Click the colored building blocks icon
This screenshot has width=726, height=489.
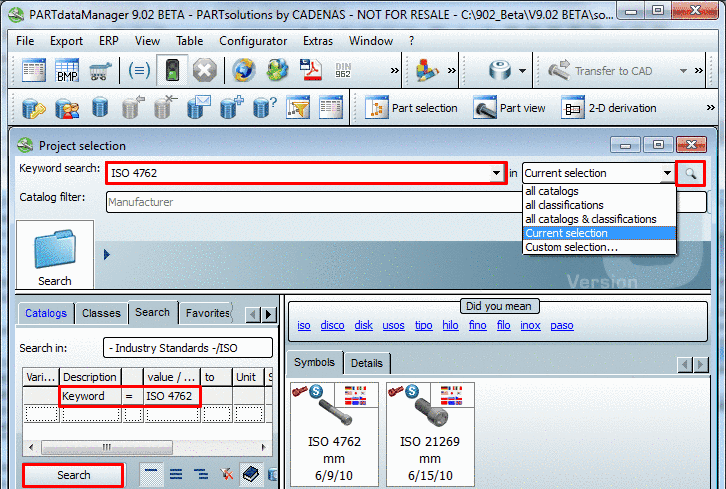click(426, 70)
